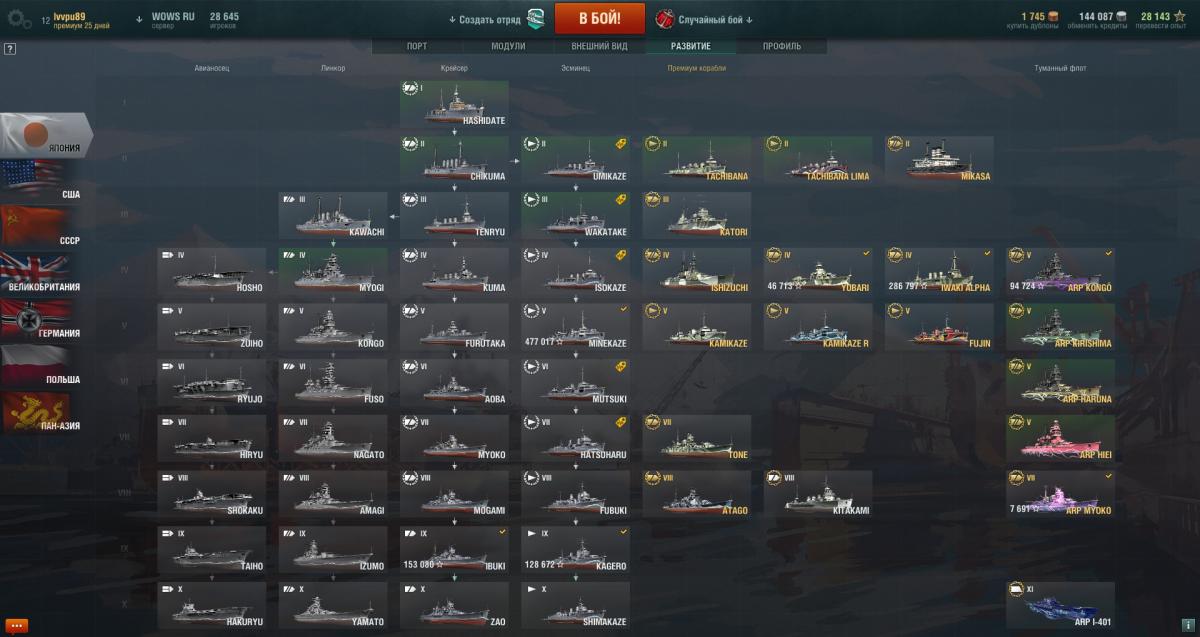Click the settings gear icon
The image size is (1200, 637).
point(18,18)
